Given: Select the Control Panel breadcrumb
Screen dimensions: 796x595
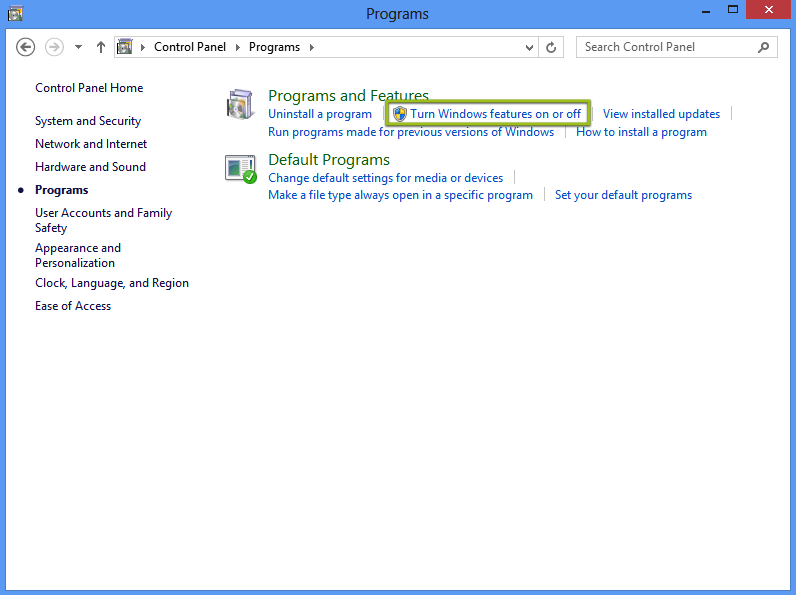Looking at the screenshot, I should click(190, 47).
